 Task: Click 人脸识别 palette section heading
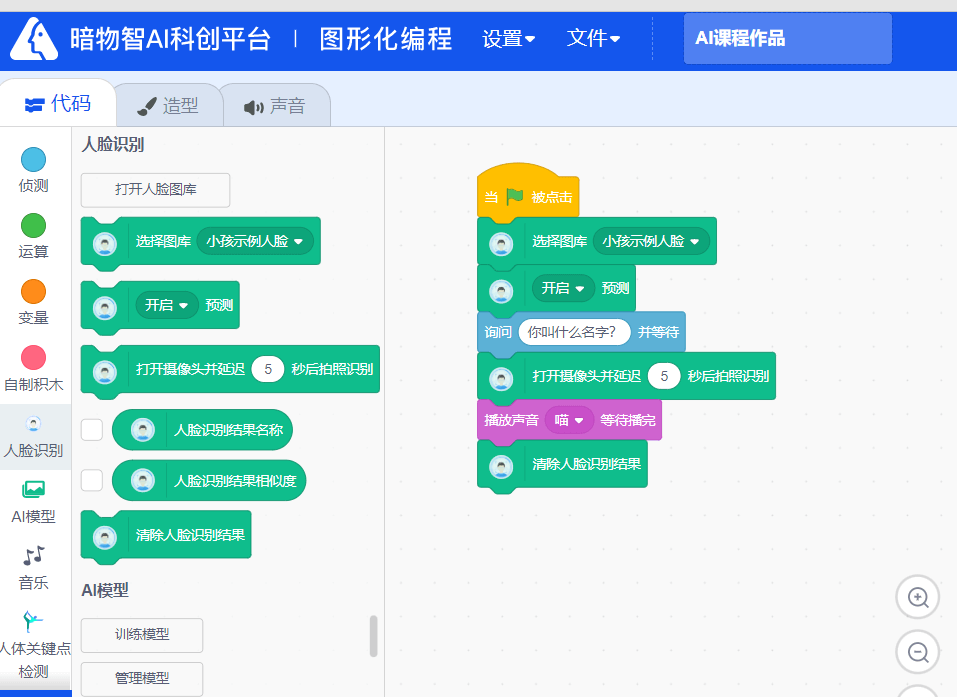point(113,145)
